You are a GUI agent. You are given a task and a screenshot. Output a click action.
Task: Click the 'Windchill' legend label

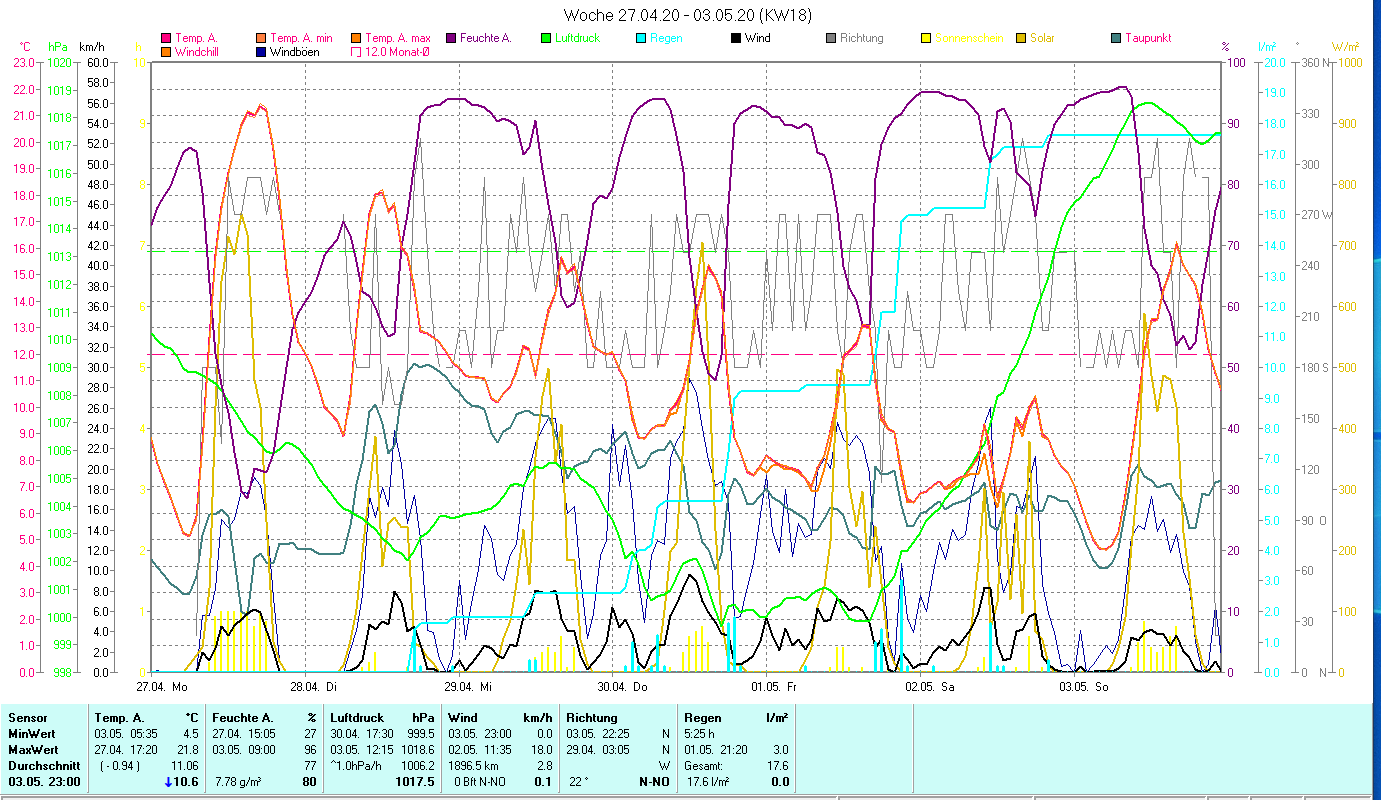click(197, 52)
